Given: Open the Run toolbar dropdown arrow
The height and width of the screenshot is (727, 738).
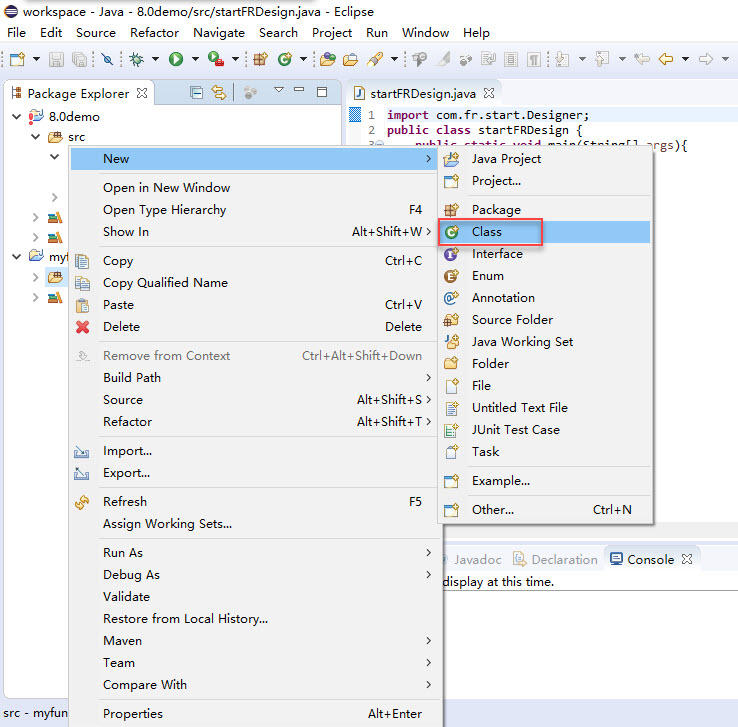Looking at the screenshot, I should (193, 60).
